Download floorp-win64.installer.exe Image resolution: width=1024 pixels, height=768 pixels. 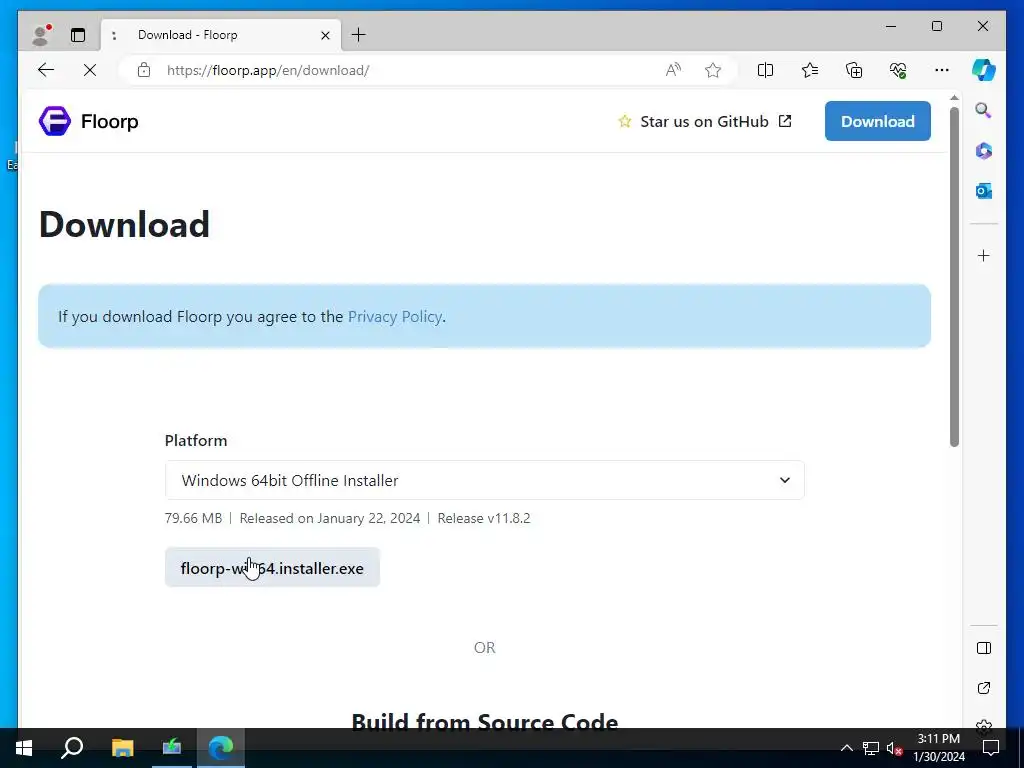(x=272, y=568)
